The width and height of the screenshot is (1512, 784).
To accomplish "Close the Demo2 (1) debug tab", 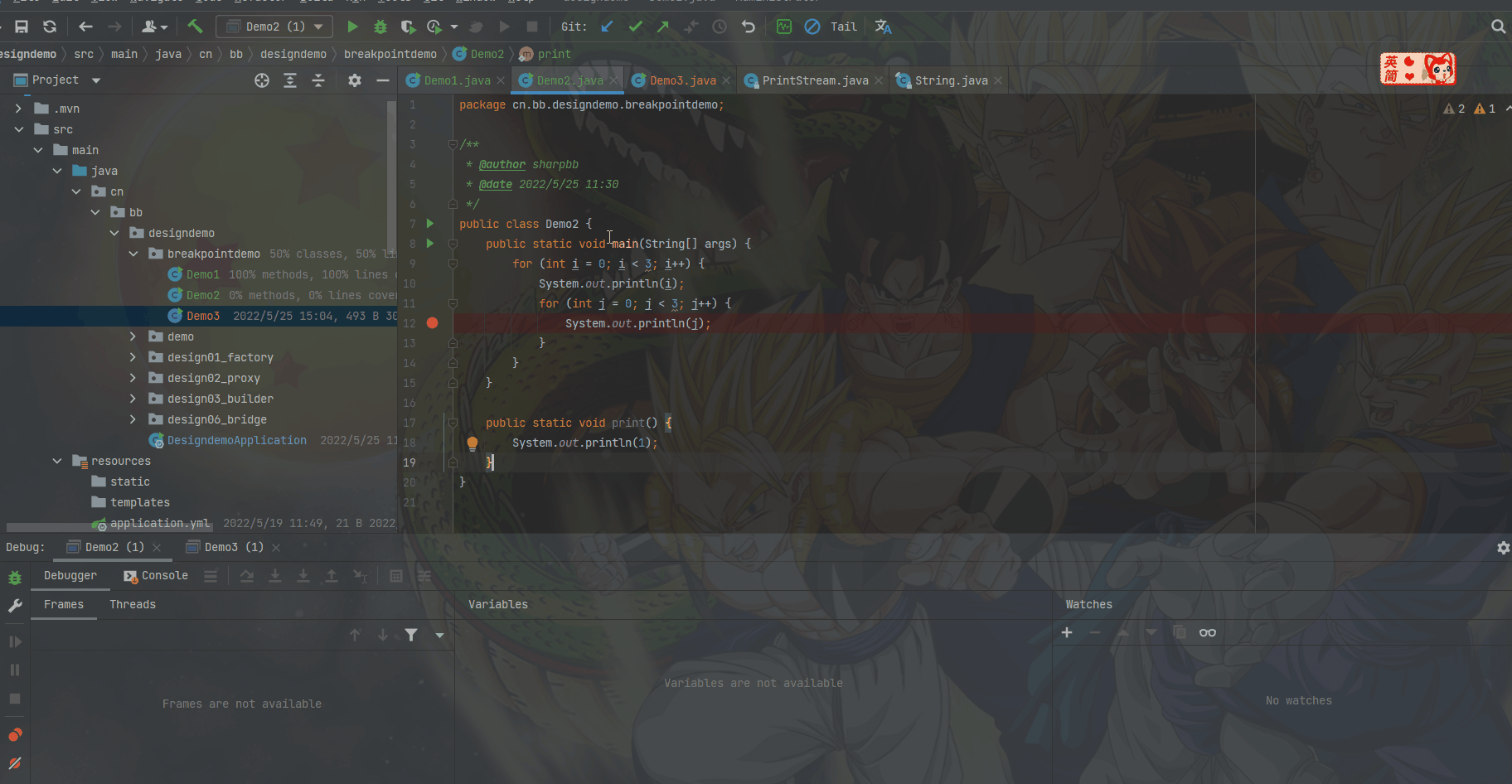I will (x=157, y=548).
